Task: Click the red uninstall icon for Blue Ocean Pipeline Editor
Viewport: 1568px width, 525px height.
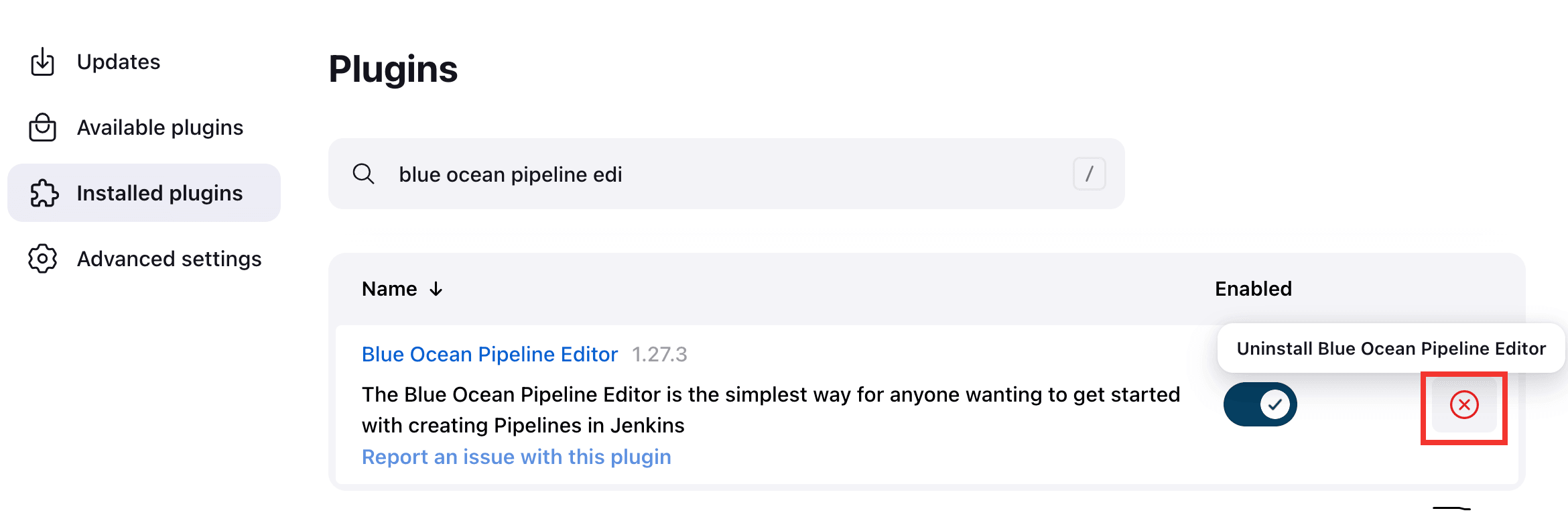Action: (x=1463, y=404)
